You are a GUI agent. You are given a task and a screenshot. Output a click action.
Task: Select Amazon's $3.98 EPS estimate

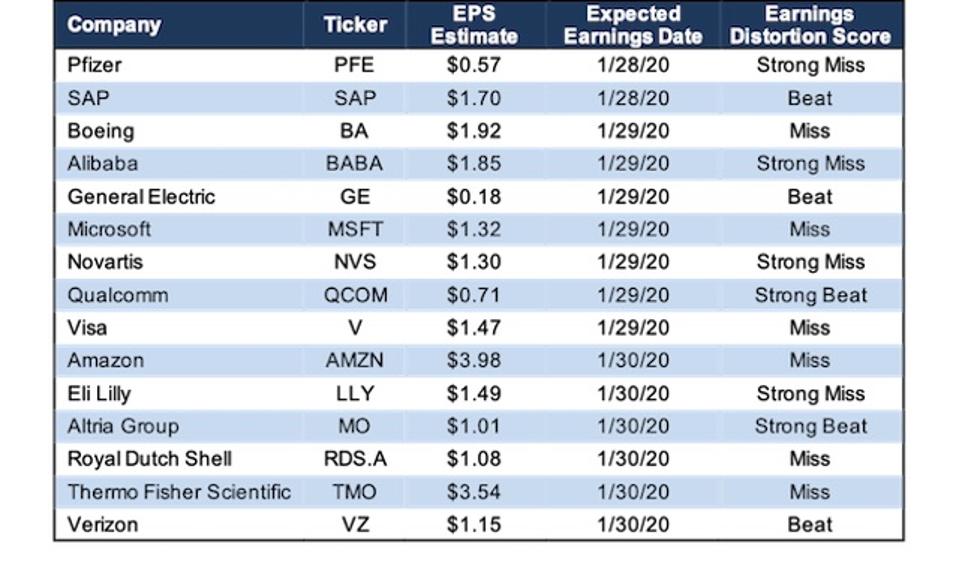[474, 360]
